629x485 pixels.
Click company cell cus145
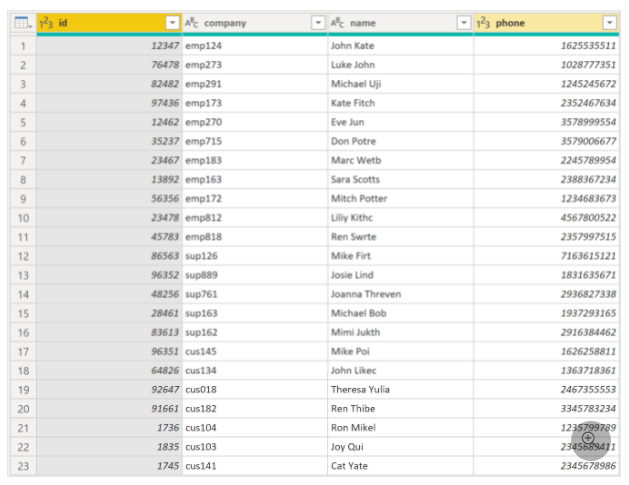255,352
